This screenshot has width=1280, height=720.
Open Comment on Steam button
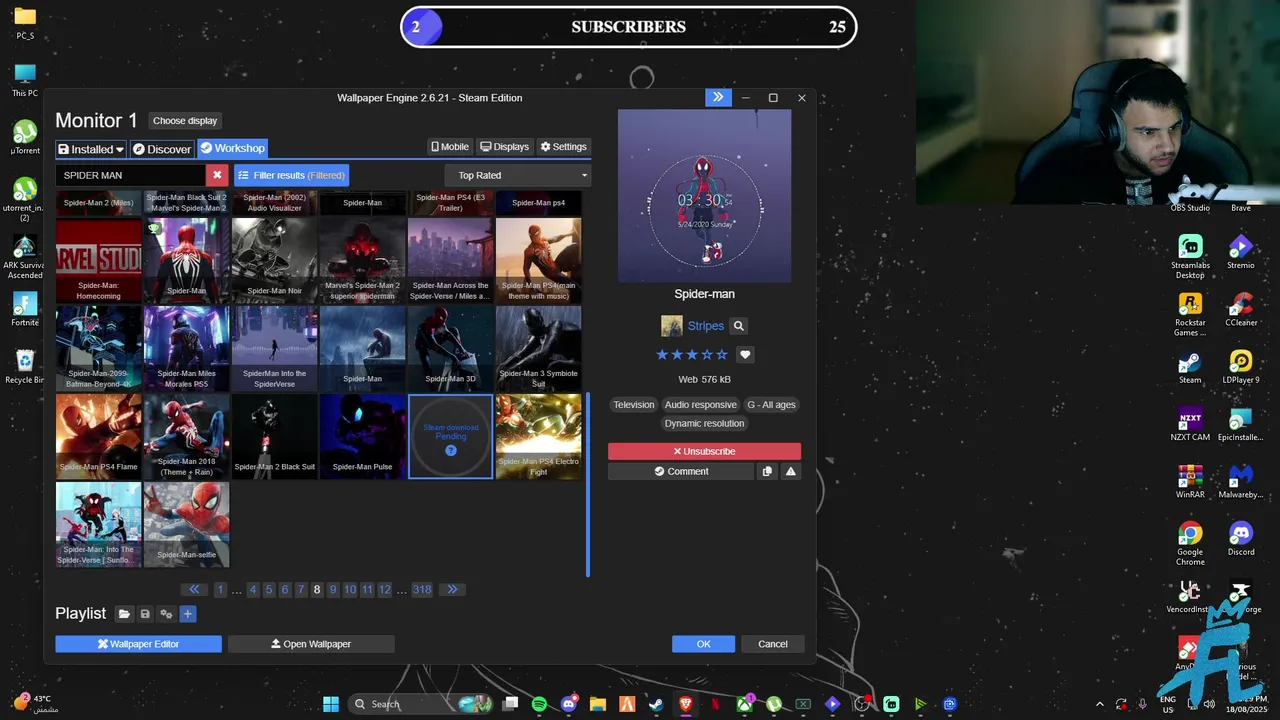click(681, 471)
